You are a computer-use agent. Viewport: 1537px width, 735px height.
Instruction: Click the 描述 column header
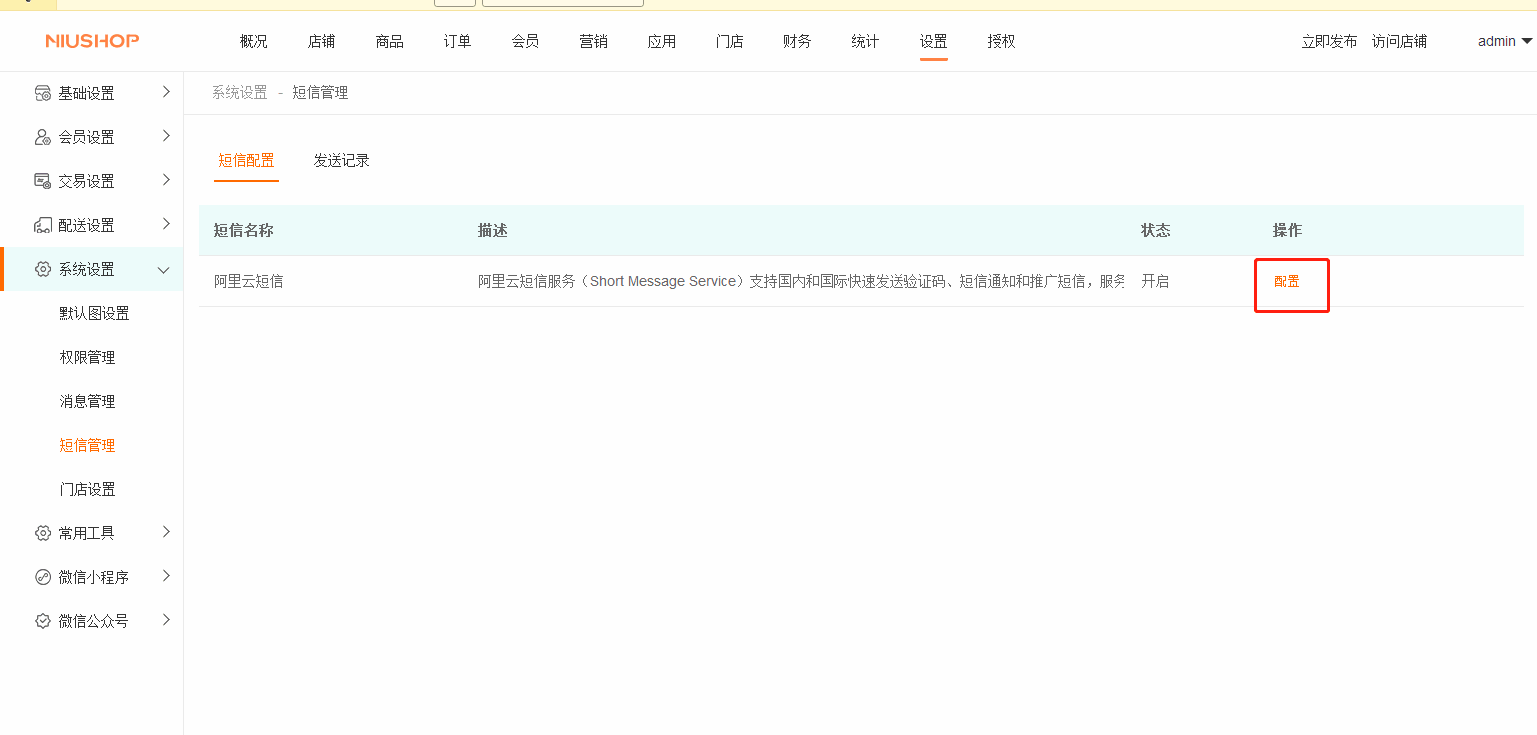pos(492,231)
